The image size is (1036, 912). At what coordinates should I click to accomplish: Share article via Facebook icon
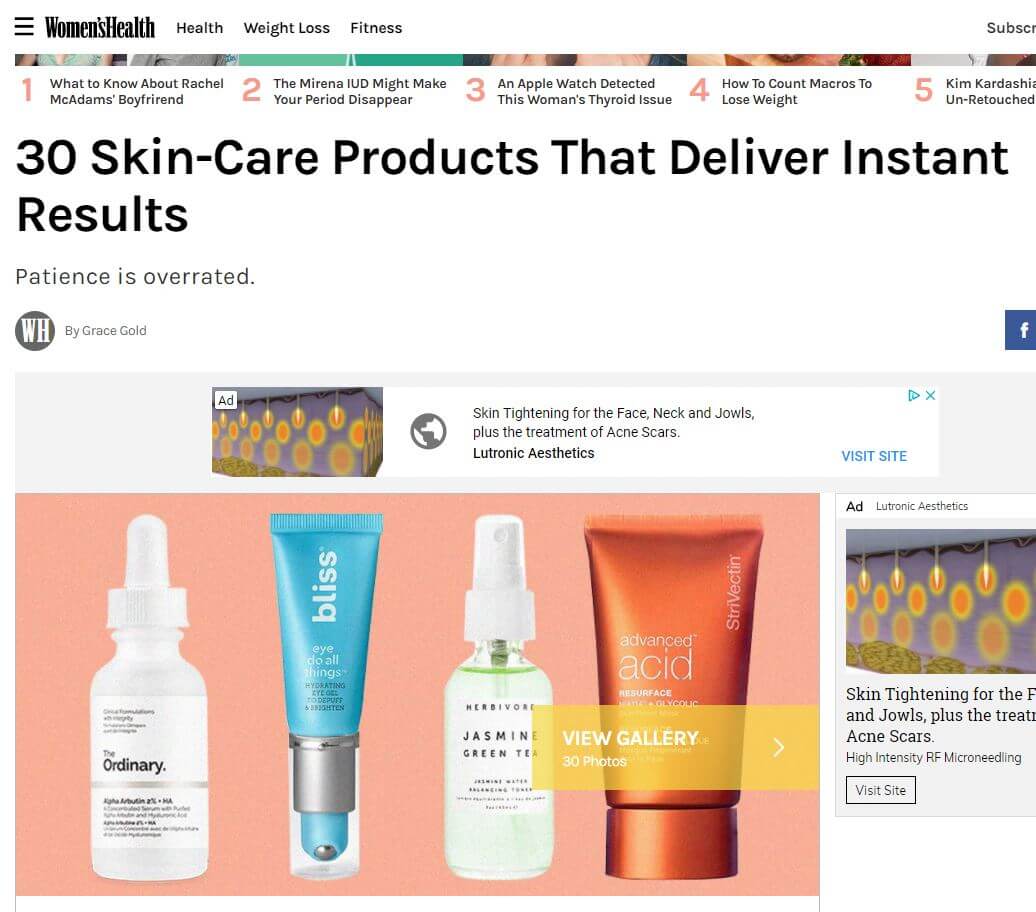click(x=1021, y=330)
